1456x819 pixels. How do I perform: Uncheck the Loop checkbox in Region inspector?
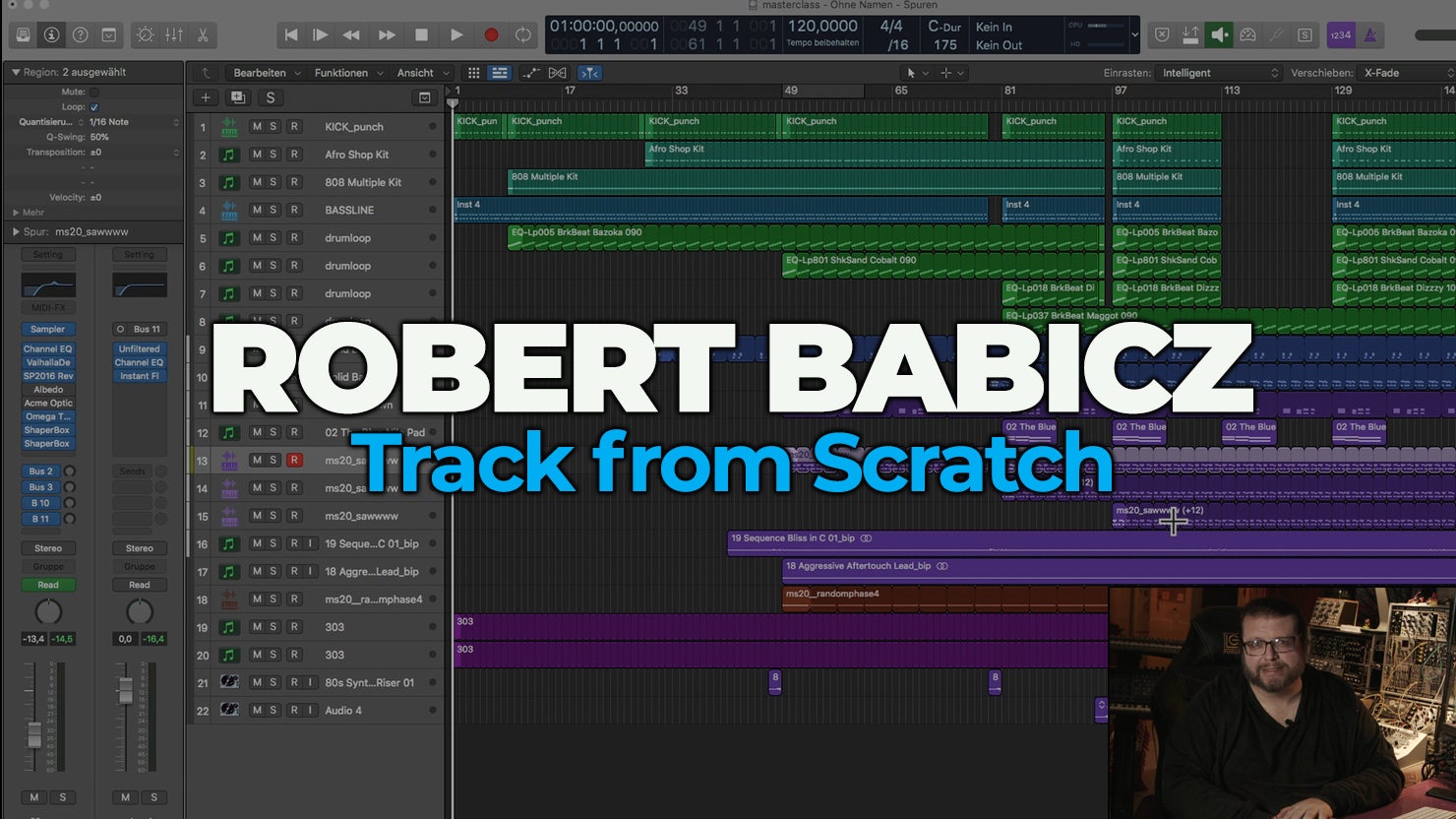point(94,107)
